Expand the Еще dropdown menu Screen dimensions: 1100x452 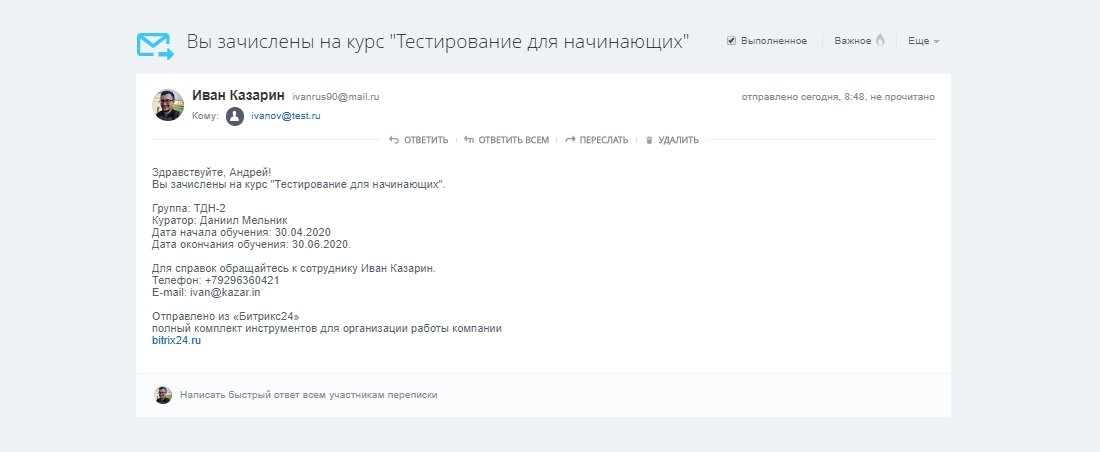[x=923, y=41]
